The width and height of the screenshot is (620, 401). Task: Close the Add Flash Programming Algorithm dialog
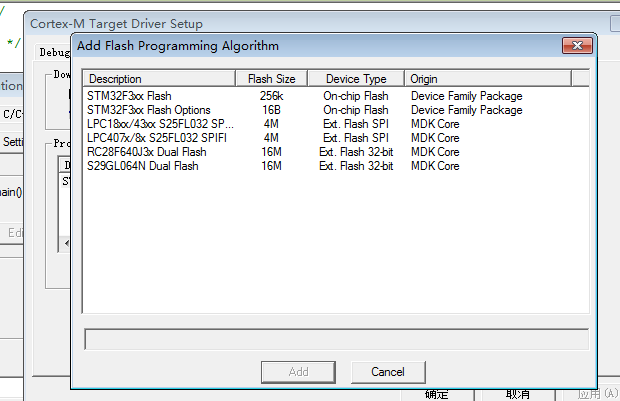[x=577, y=45]
